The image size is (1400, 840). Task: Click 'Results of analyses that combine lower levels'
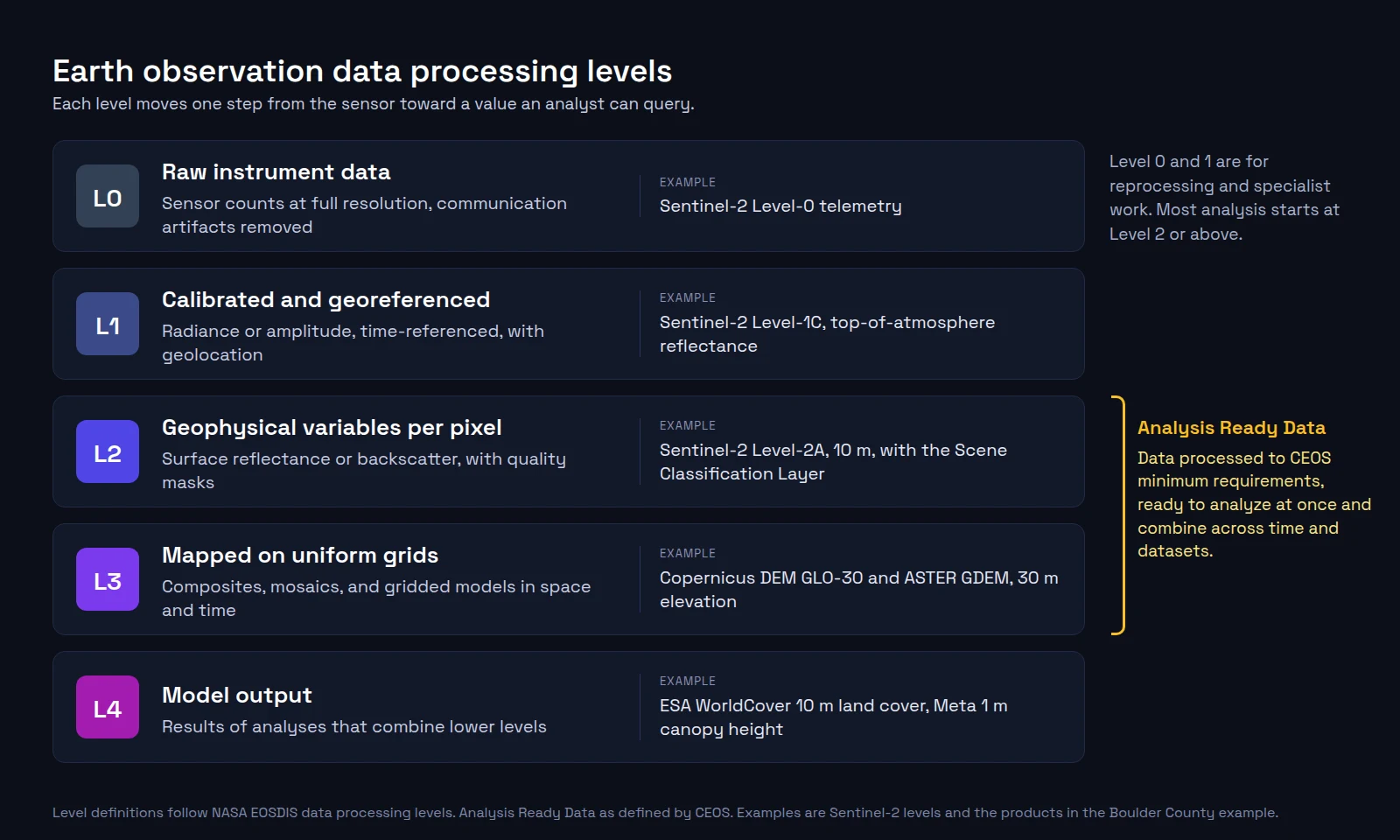pyautogui.click(x=354, y=727)
